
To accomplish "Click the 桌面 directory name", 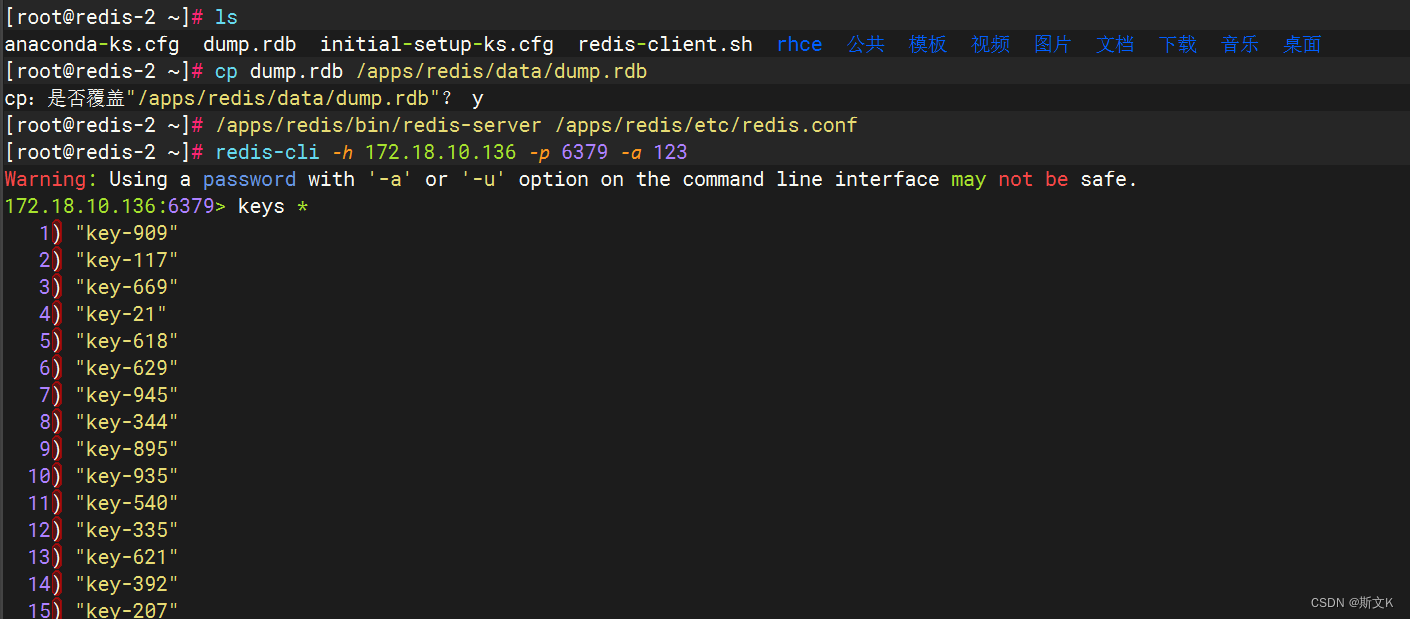I will click(1302, 44).
